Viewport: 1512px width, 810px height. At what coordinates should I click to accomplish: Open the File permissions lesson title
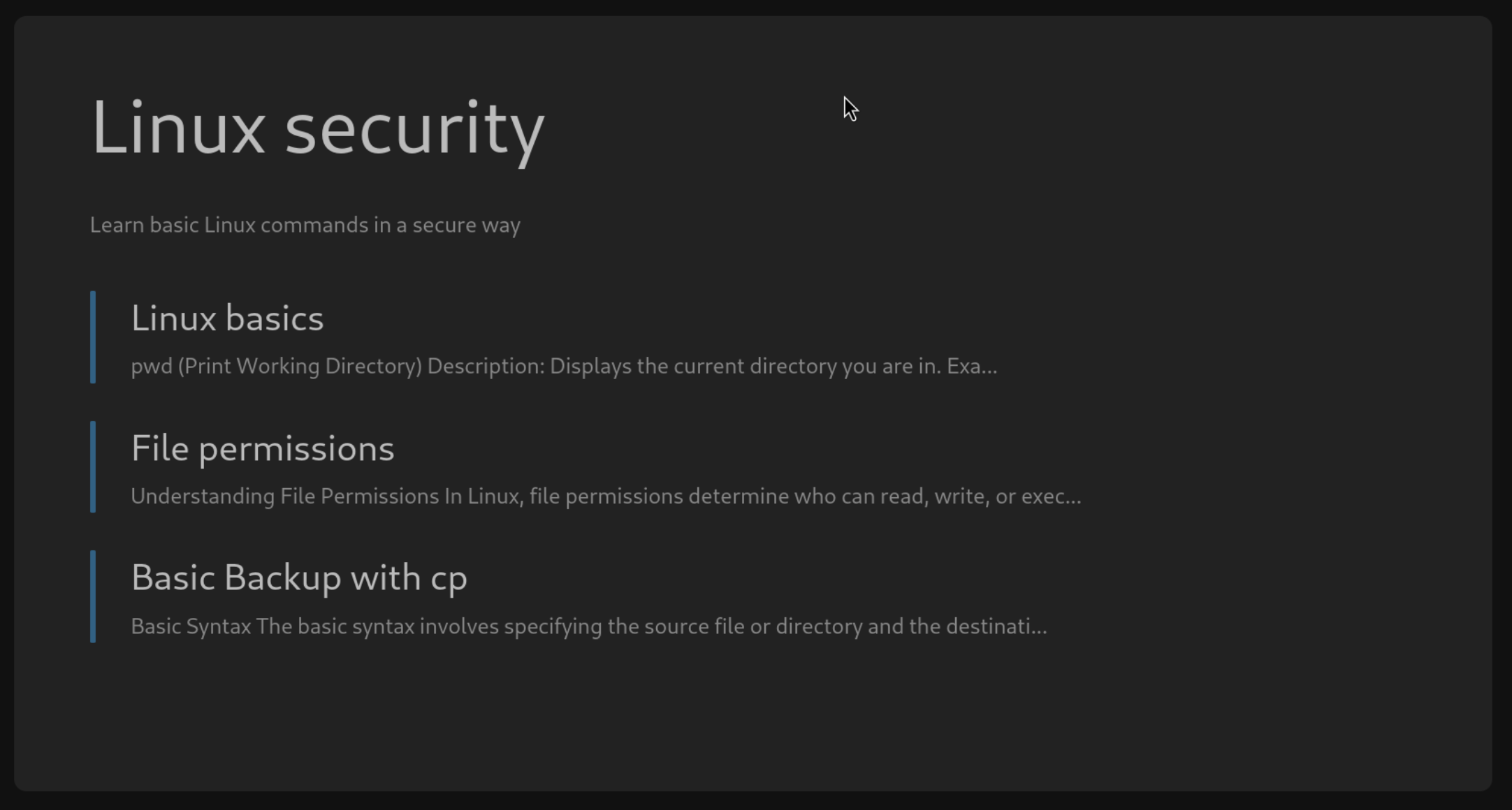[x=263, y=449]
